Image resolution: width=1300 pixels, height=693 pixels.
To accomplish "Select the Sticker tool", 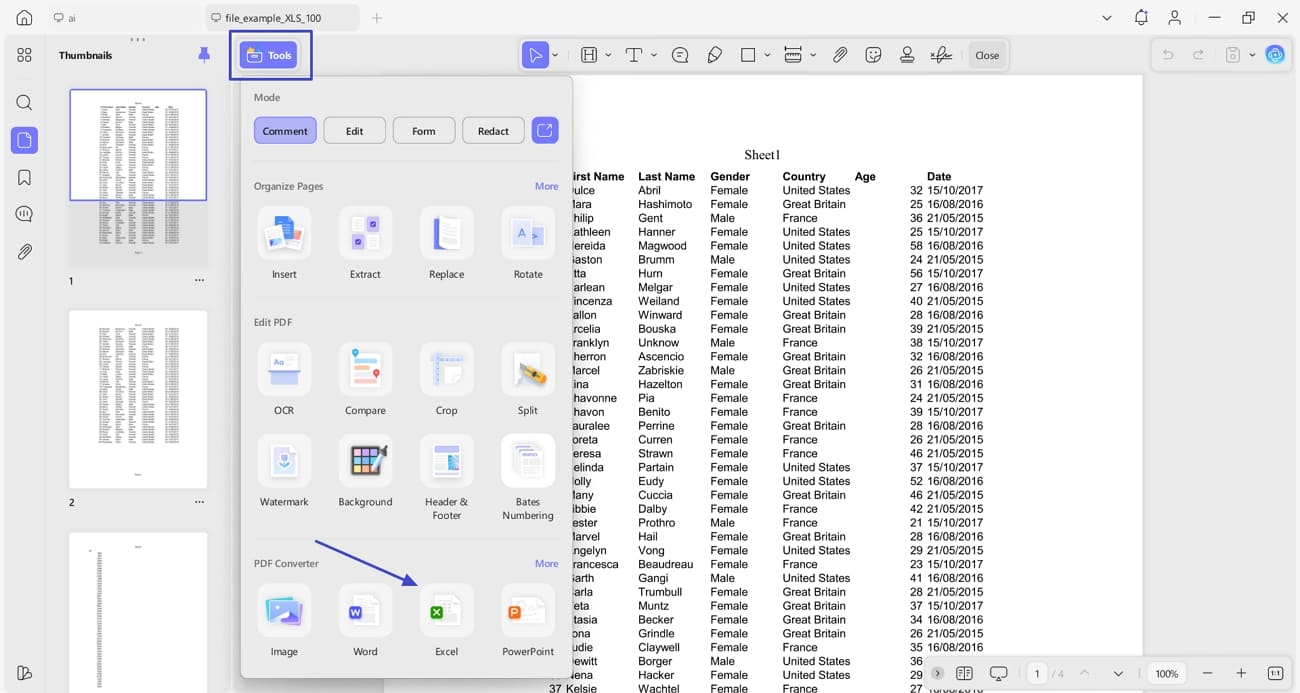I will coord(873,55).
